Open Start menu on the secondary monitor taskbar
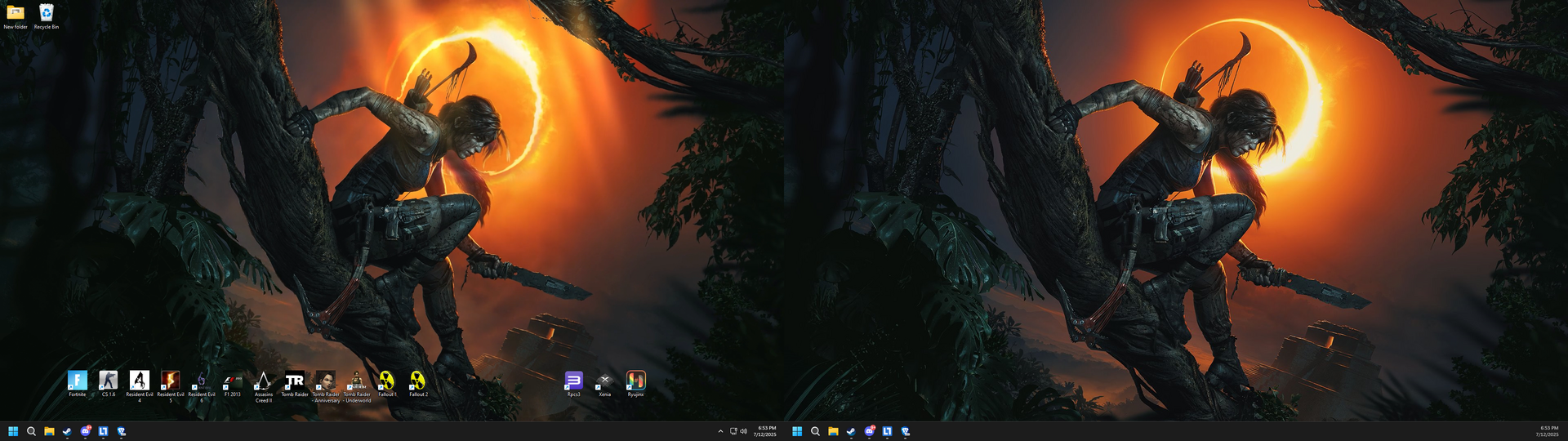 [797, 431]
